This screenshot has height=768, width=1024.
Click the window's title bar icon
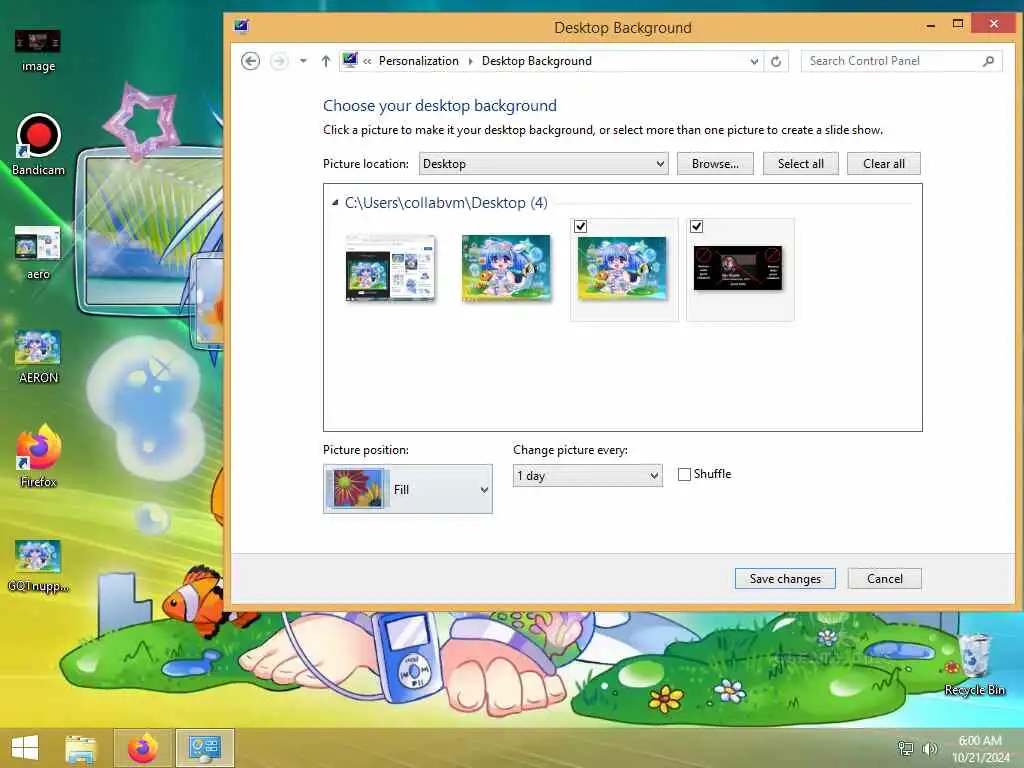tap(242, 27)
